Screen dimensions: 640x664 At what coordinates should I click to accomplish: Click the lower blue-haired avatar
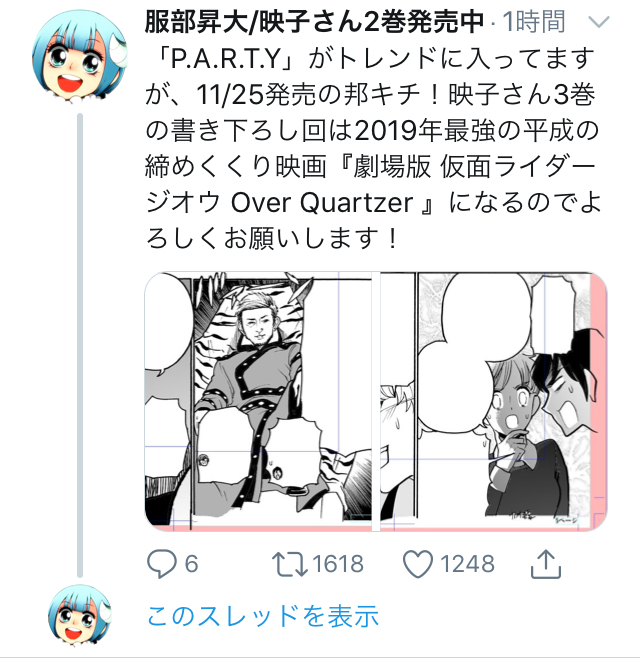(80, 615)
